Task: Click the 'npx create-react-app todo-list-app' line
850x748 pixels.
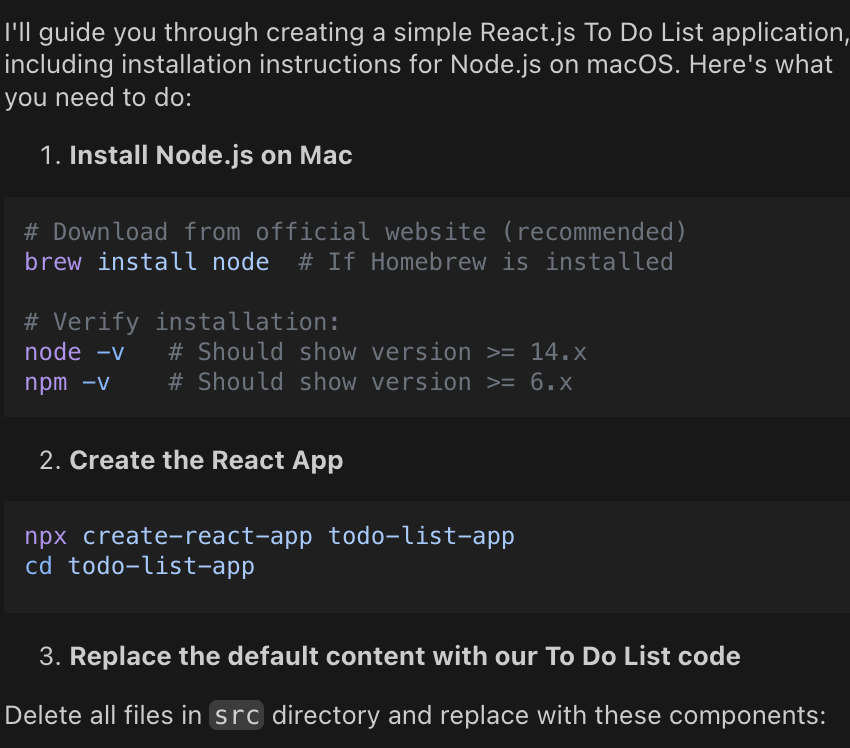Action: pyautogui.click(x=269, y=537)
